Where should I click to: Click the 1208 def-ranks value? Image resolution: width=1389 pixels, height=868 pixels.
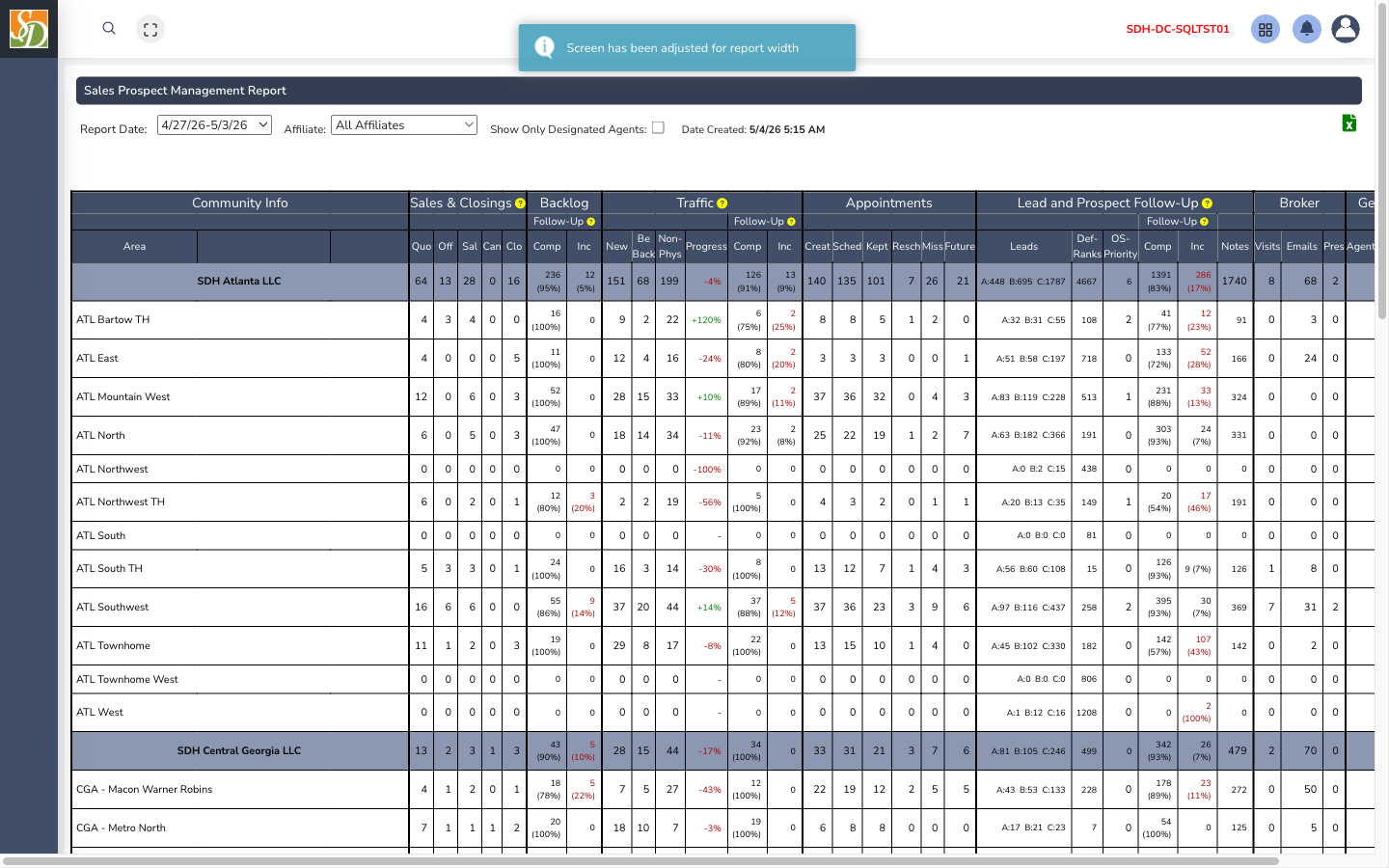click(x=1087, y=713)
